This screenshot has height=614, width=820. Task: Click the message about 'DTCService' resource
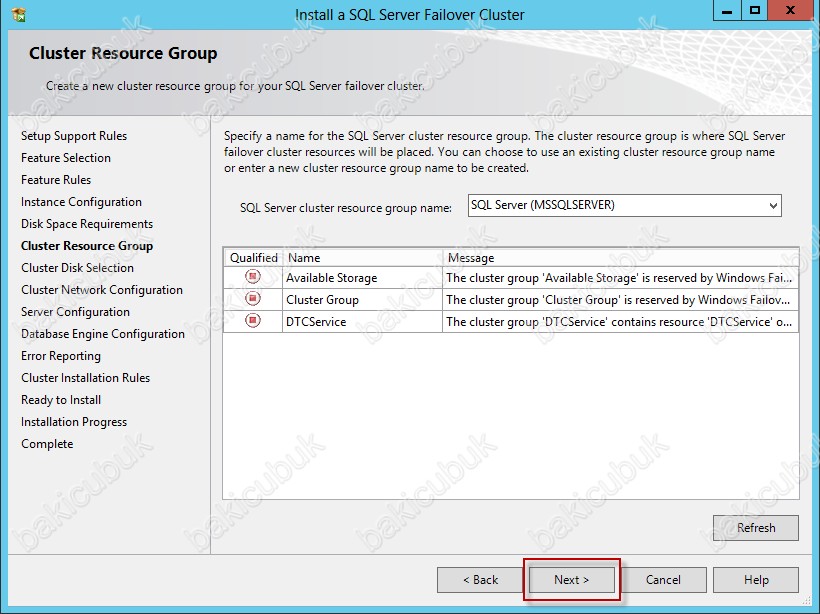click(620, 322)
